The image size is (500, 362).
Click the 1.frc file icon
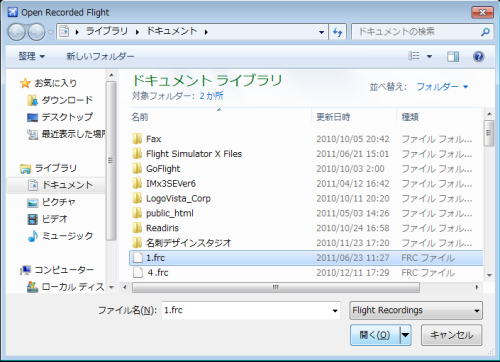[x=138, y=258]
